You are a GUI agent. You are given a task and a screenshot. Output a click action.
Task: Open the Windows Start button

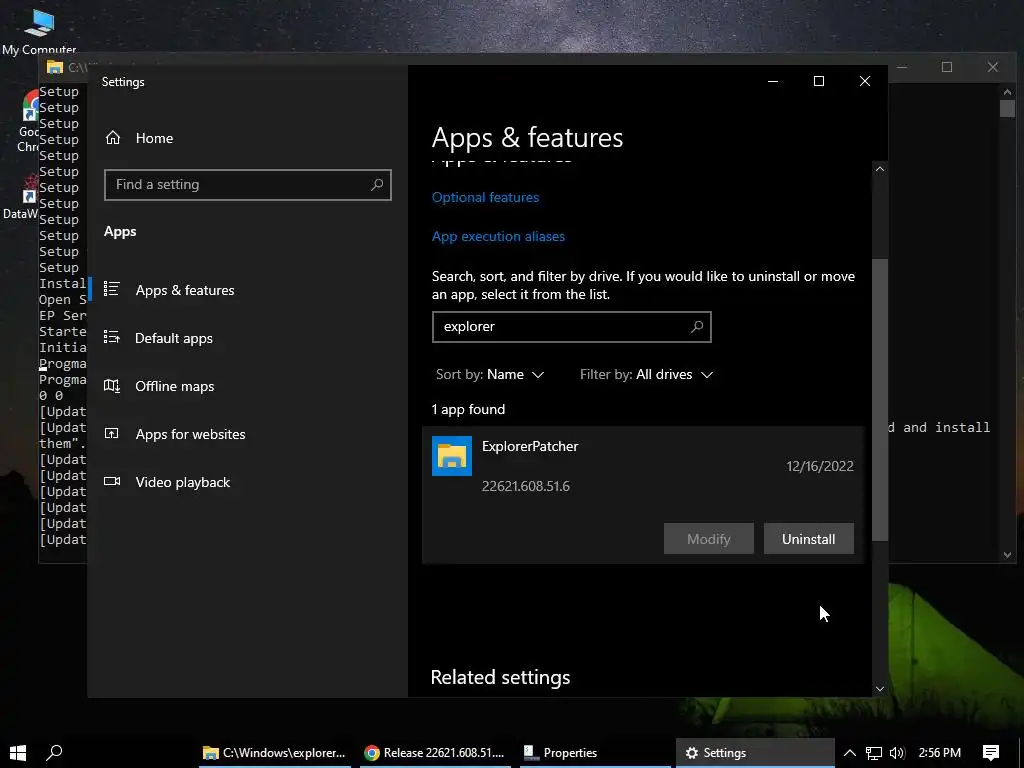point(18,752)
